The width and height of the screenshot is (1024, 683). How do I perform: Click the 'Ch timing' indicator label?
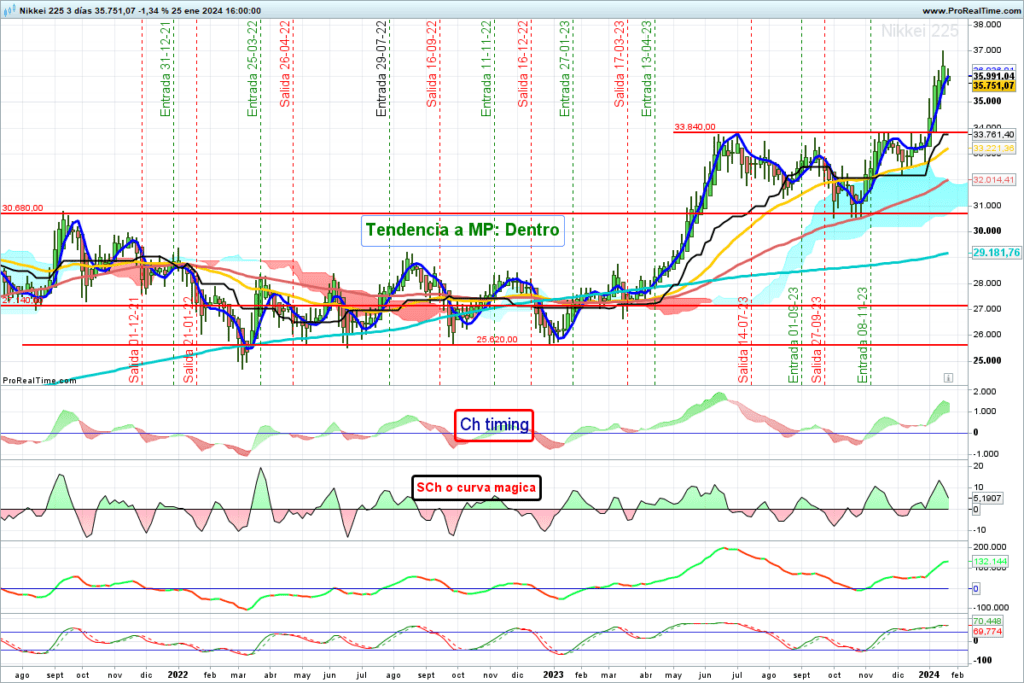click(494, 425)
